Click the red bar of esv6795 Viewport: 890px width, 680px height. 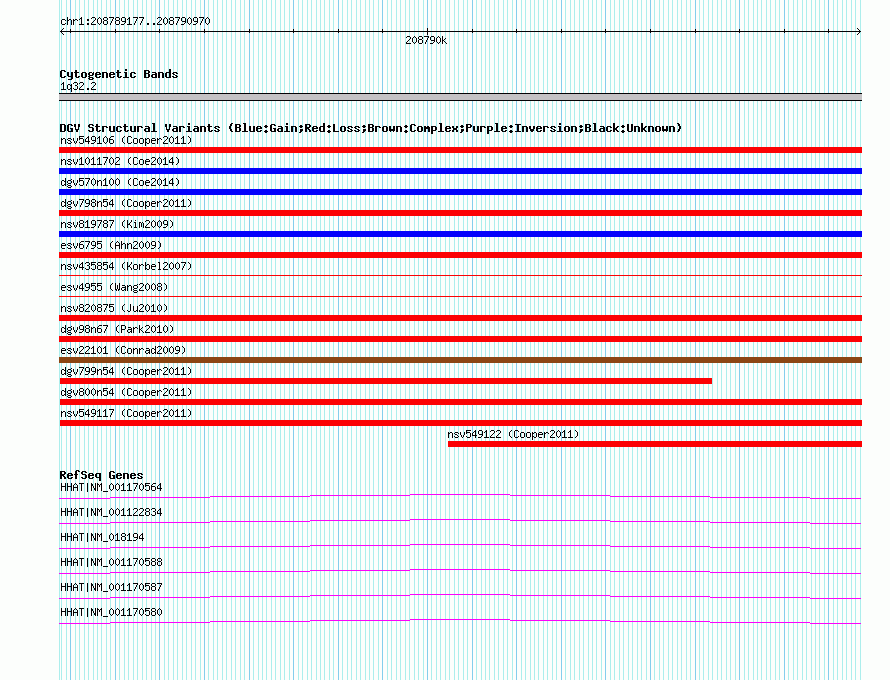click(x=460, y=255)
